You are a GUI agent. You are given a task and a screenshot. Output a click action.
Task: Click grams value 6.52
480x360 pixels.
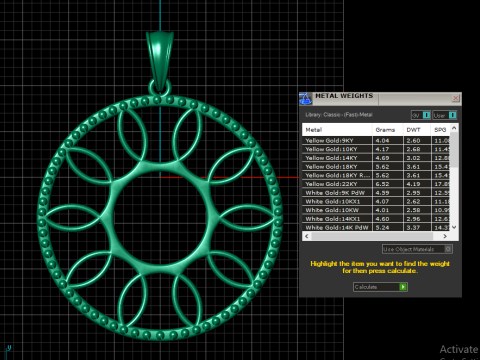[x=382, y=184]
